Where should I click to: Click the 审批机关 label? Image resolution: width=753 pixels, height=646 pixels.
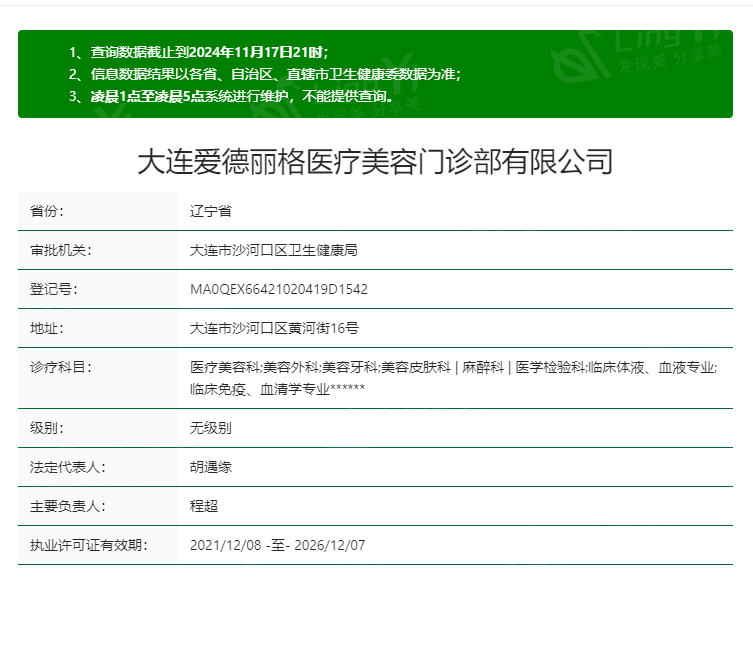click(x=61, y=250)
